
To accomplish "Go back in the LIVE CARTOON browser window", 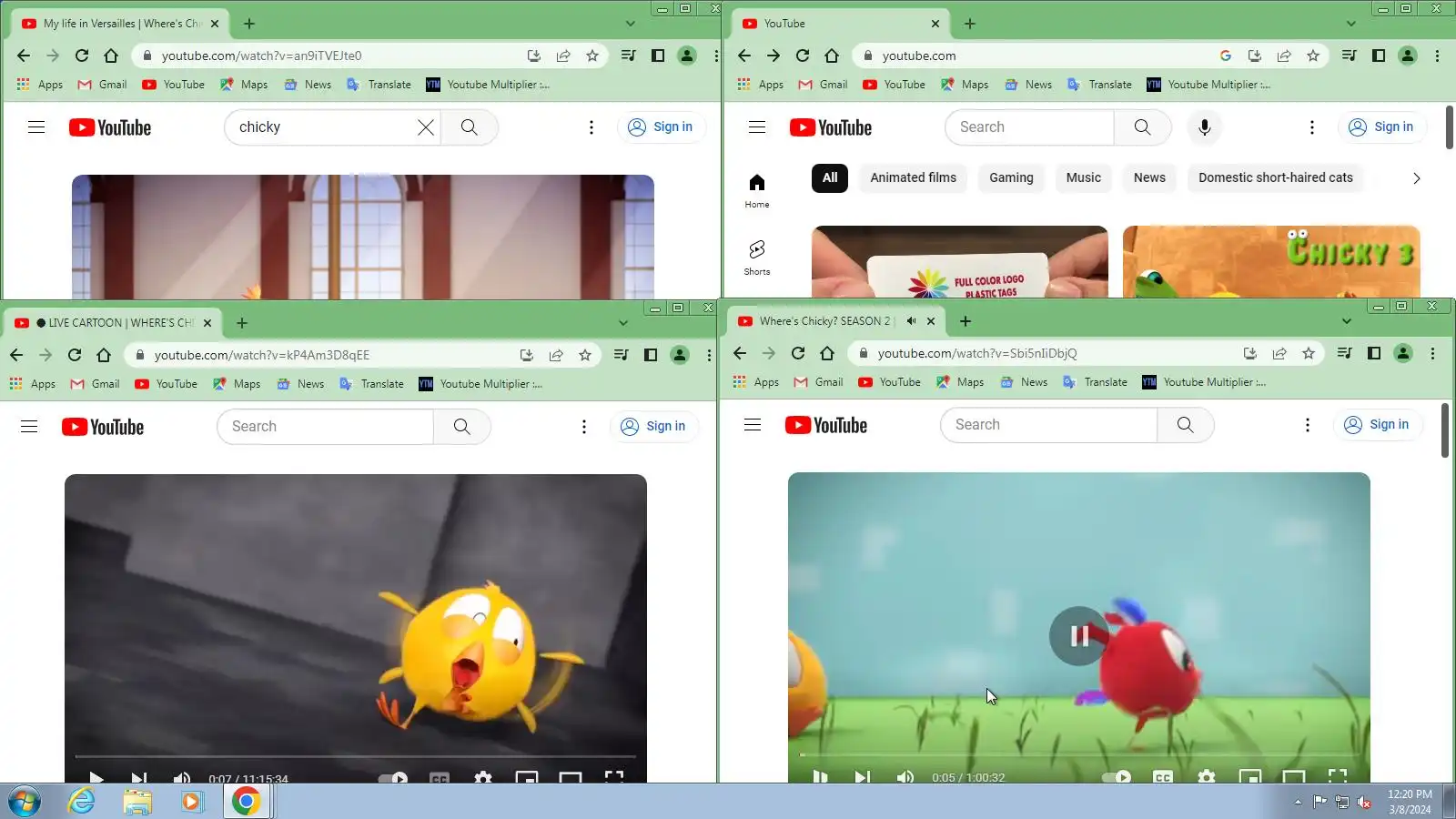I will click(x=16, y=355).
